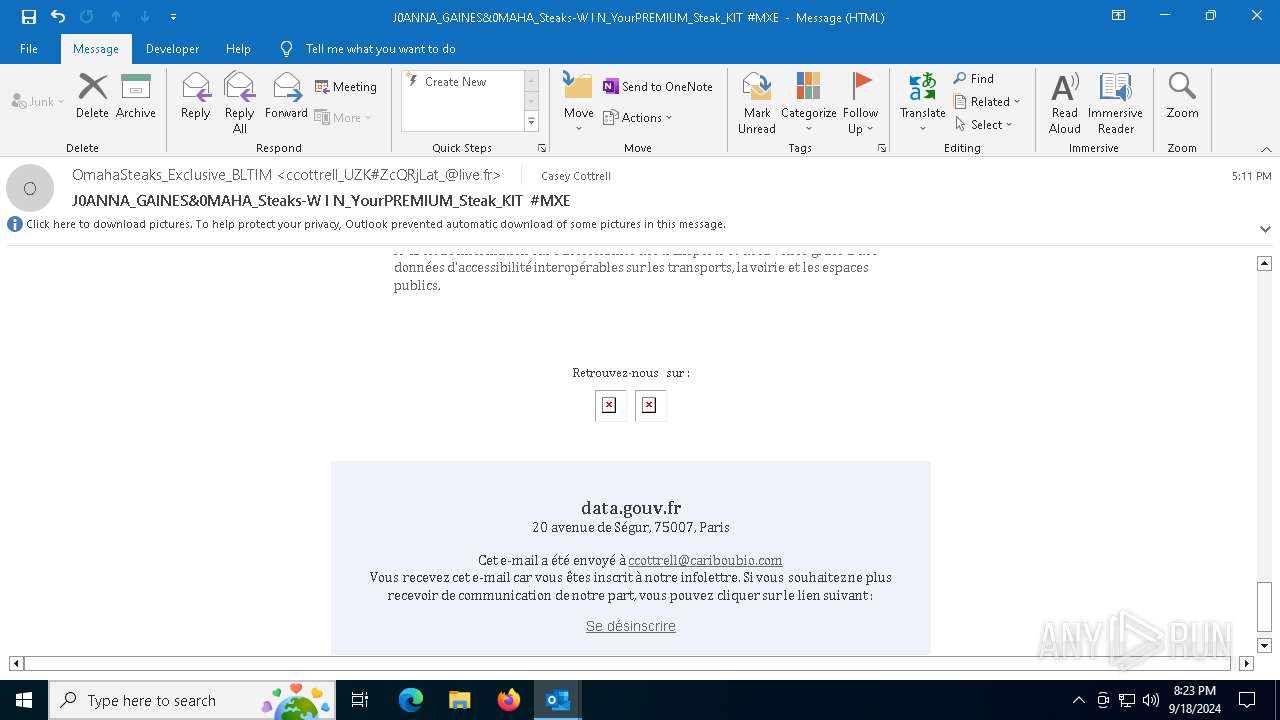The height and width of the screenshot is (720, 1280).
Task: Open the Help tab
Action: click(238, 49)
